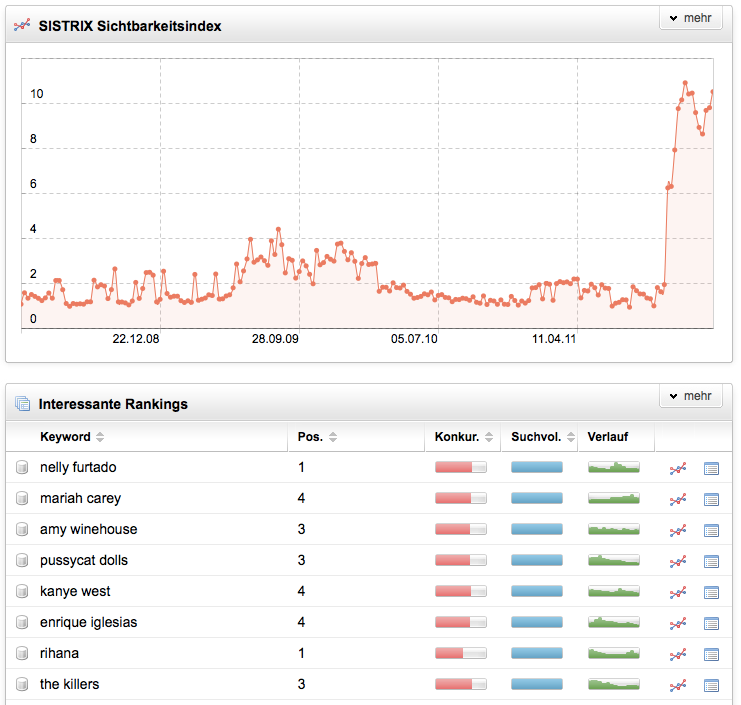The image size is (741, 705).
Task: Click the nelly furtado keyword
Action: (78, 467)
